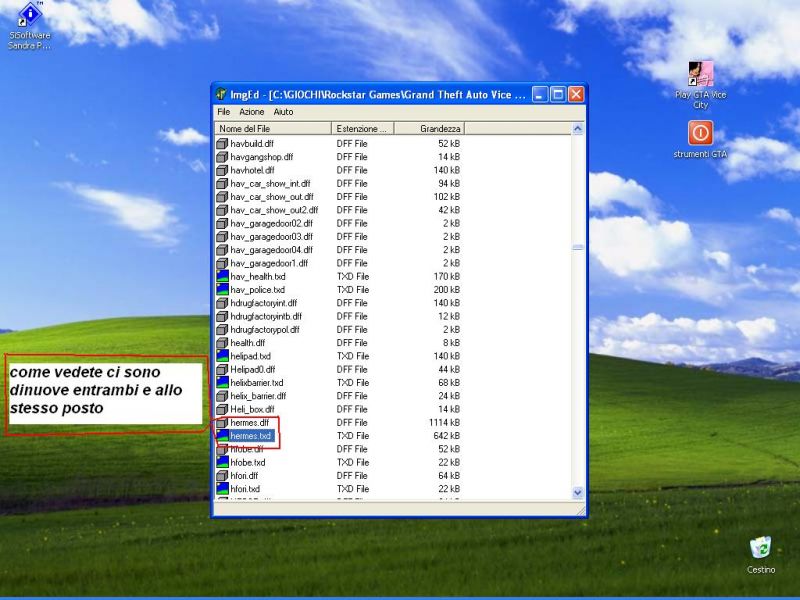Click the helix_barrier.dff file icon

click(x=222, y=396)
